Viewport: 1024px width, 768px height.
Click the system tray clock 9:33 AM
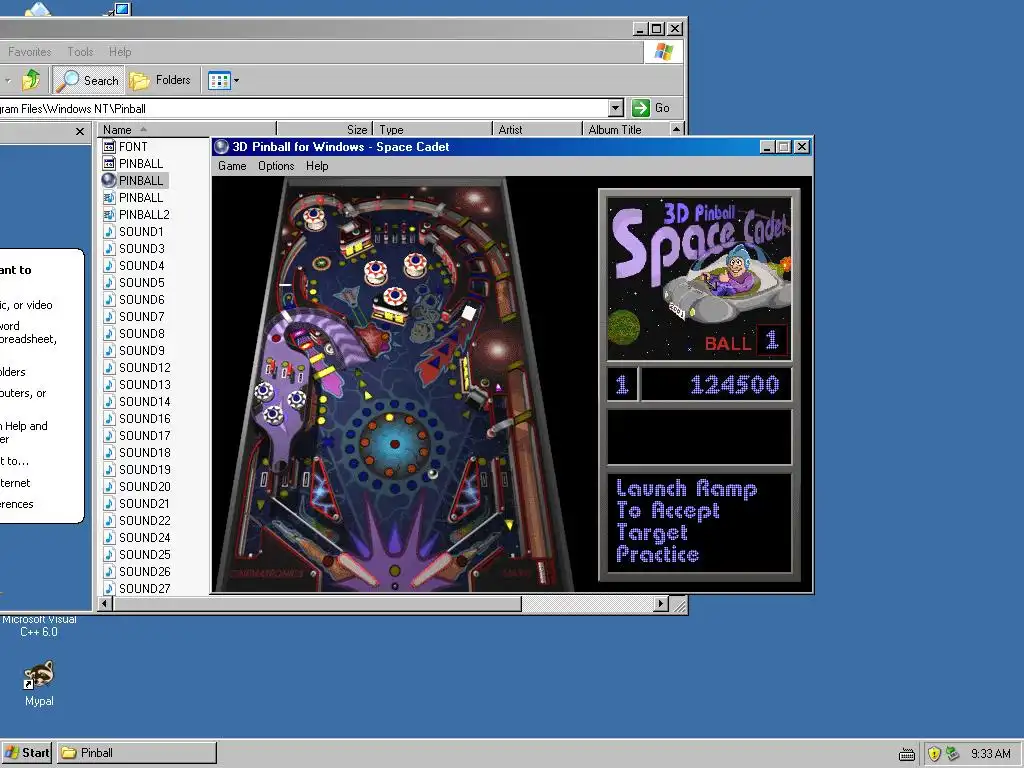pyautogui.click(x=991, y=754)
